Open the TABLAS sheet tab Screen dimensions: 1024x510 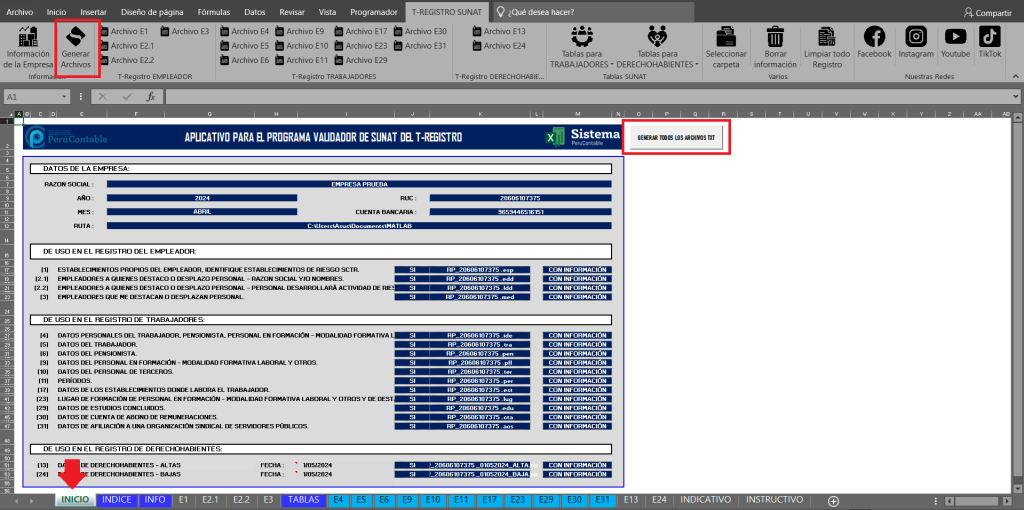pyautogui.click(x=304, y=500)
